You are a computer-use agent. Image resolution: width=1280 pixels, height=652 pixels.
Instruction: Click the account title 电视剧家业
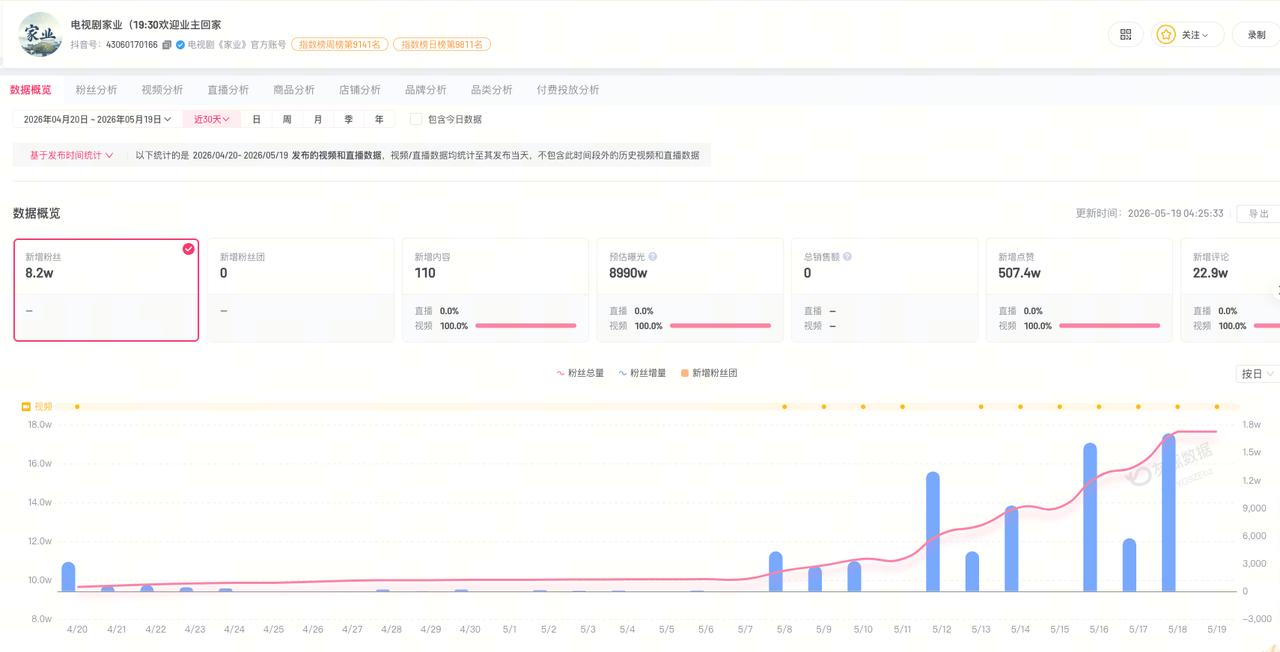pos(146,24)
